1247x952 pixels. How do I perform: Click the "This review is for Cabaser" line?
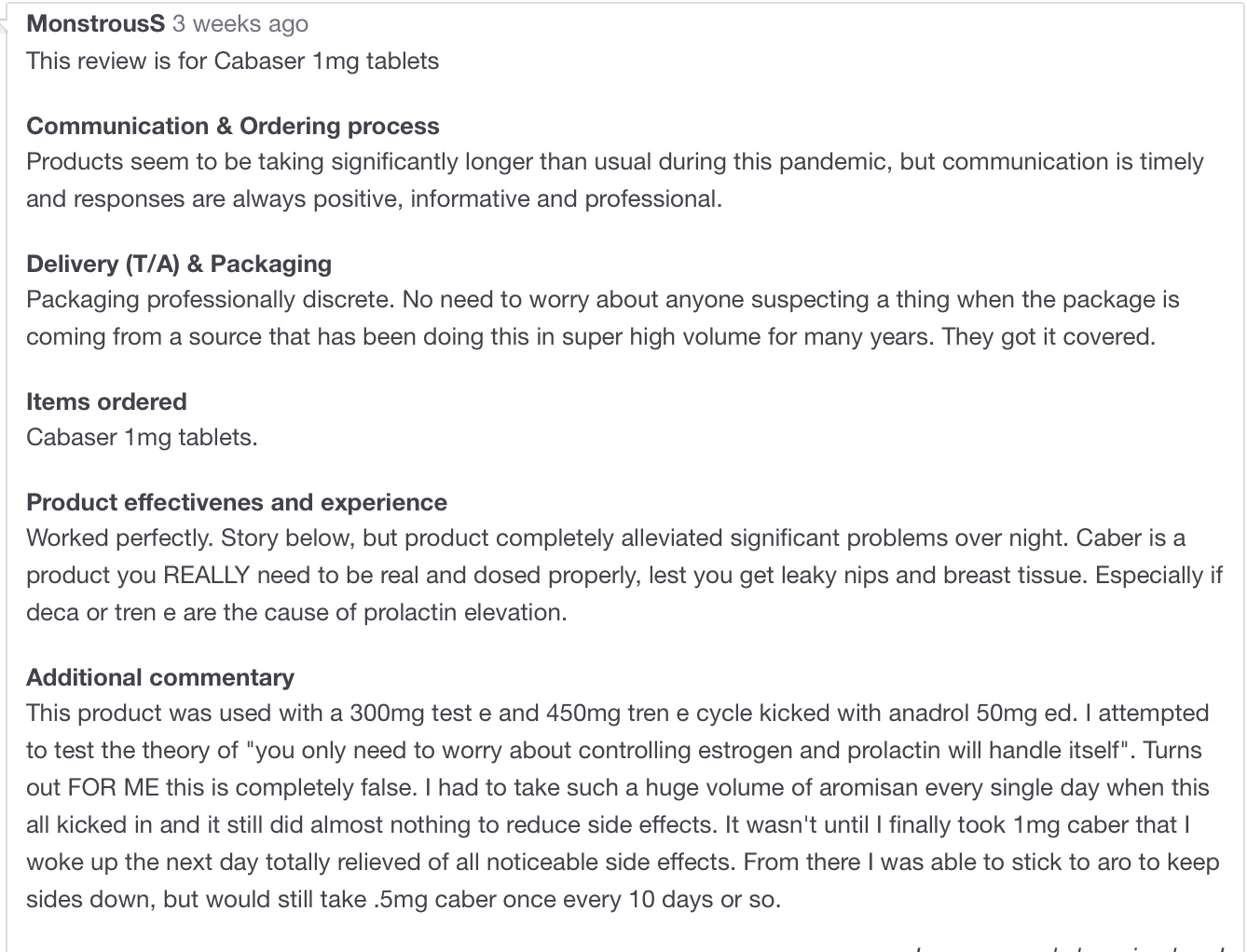pyautogui.click(x=232, y=61)
